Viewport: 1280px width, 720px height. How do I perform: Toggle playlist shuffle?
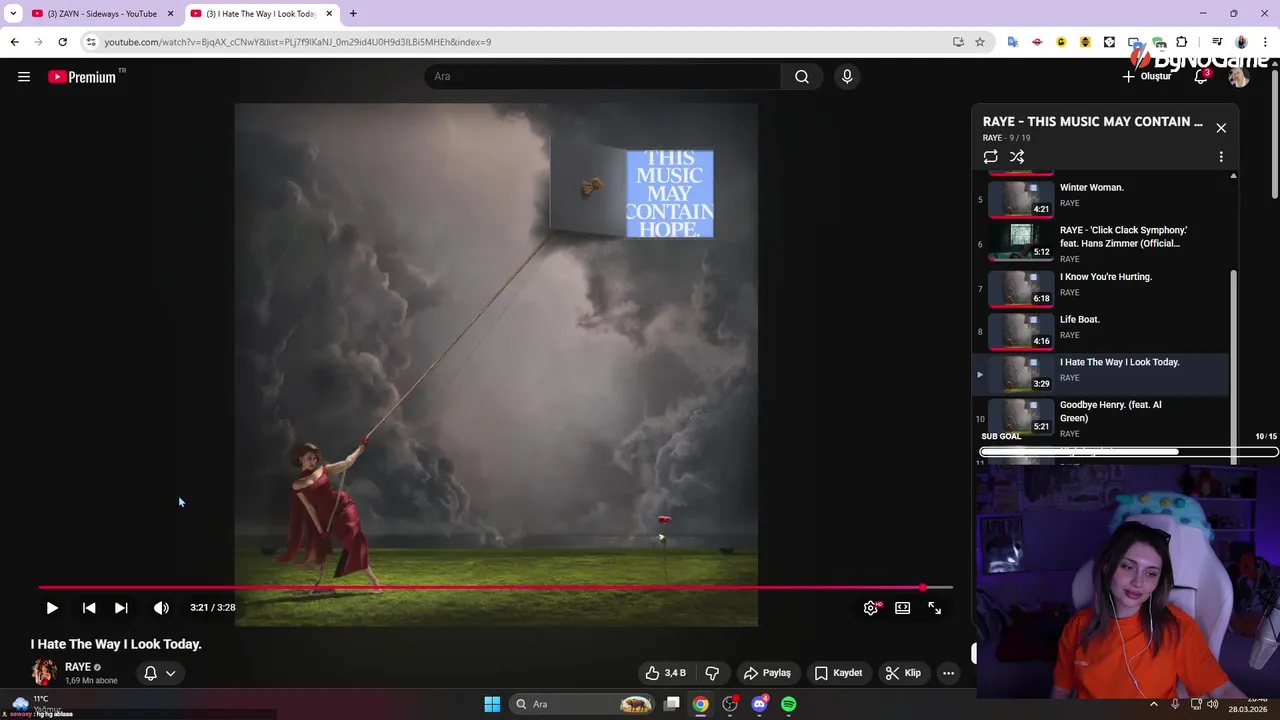click(1017, 157)
